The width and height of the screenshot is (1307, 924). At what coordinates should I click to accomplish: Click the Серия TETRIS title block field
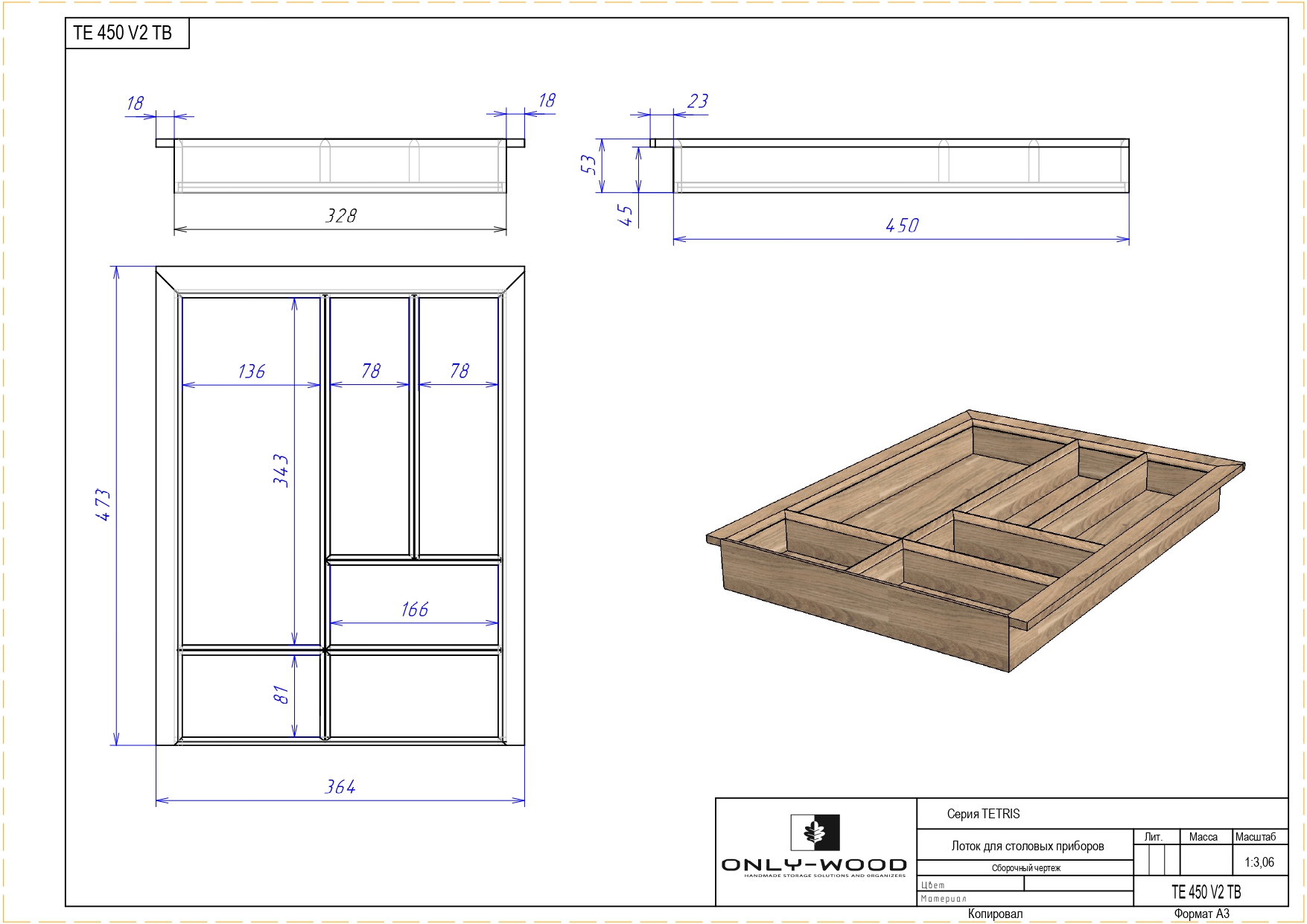point(983,814)
